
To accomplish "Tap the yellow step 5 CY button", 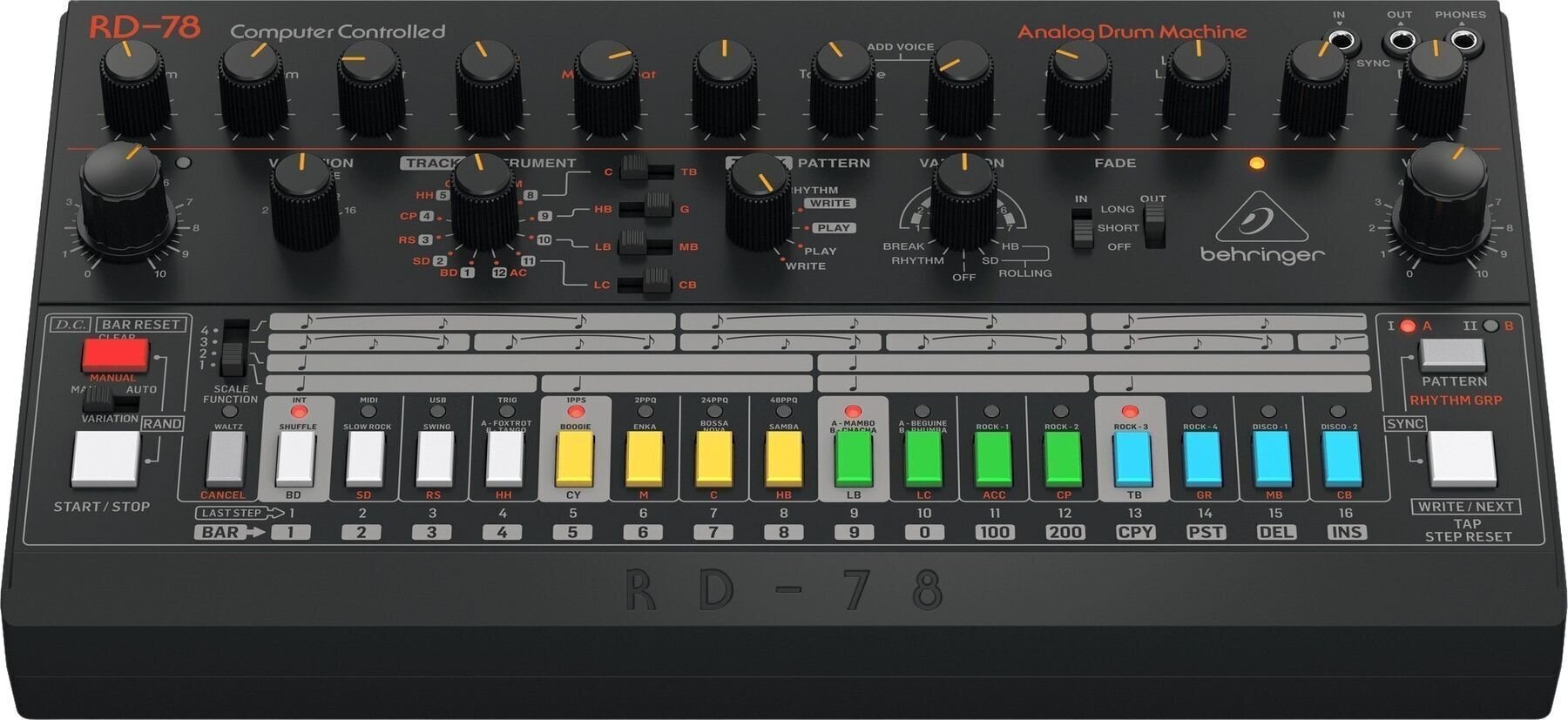I will [575, 459].
